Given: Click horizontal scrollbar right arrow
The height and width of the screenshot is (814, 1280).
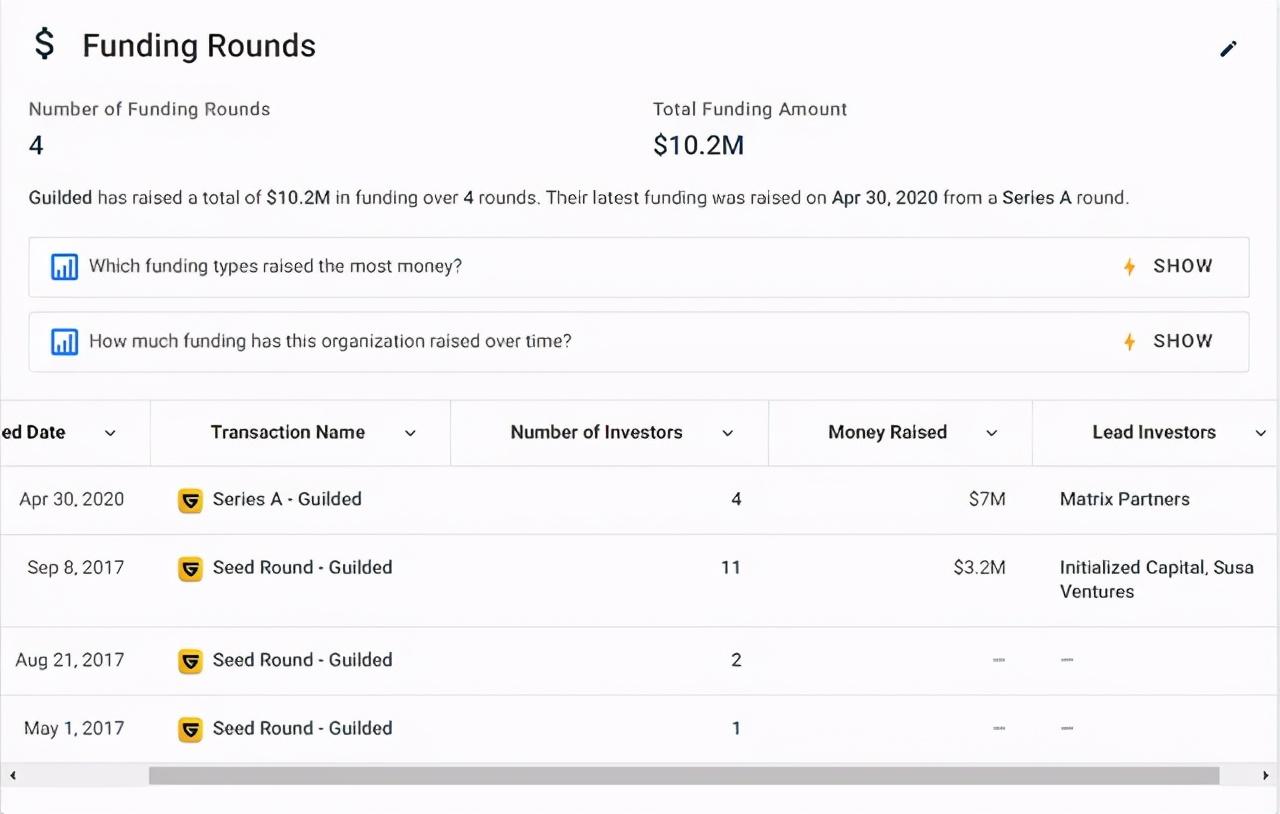Looking at the screenshot, I should tap(1266, 775).
